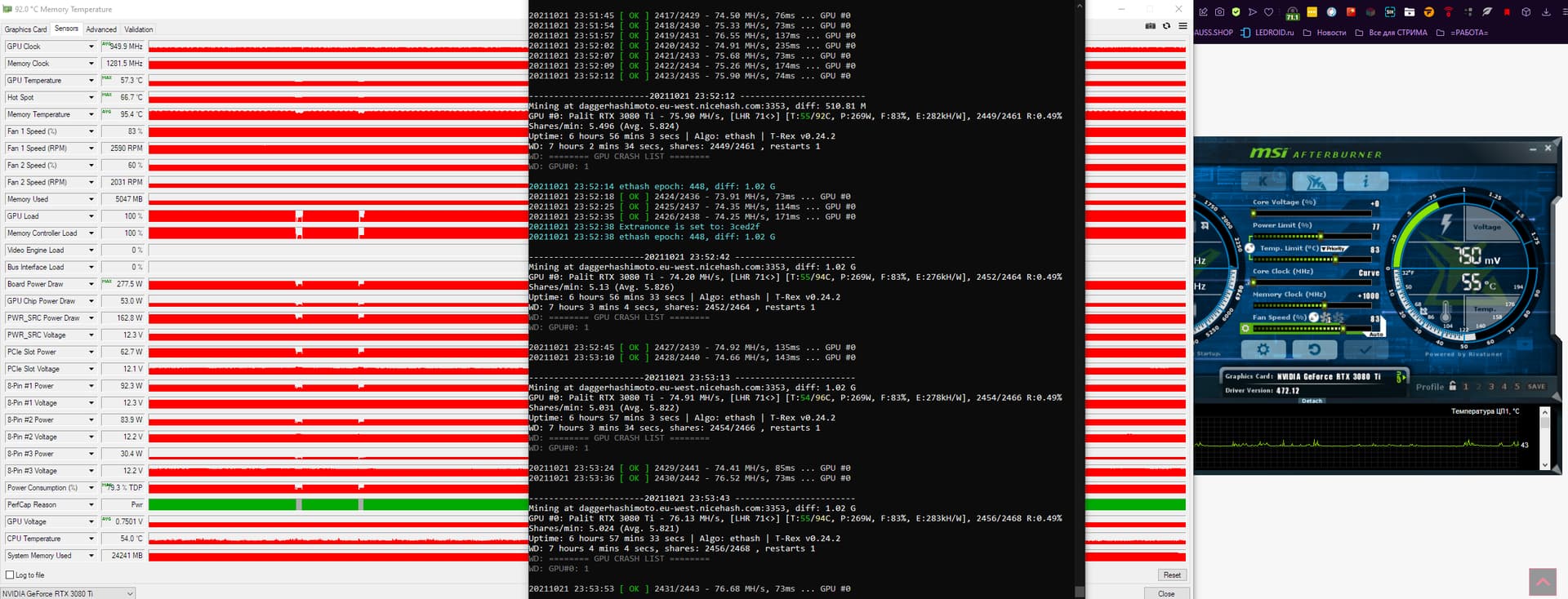Enable Log to file checkbox
The image size is (1568, 599).
[10, 575]
